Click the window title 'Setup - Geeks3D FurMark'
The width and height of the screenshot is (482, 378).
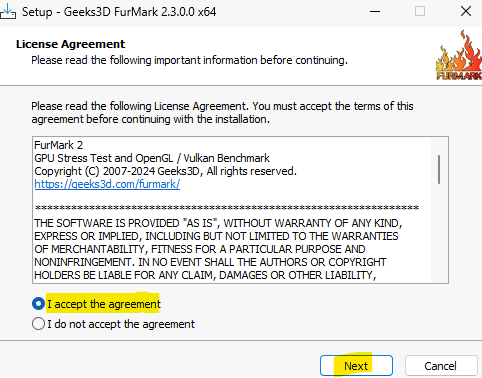point(119,12)
